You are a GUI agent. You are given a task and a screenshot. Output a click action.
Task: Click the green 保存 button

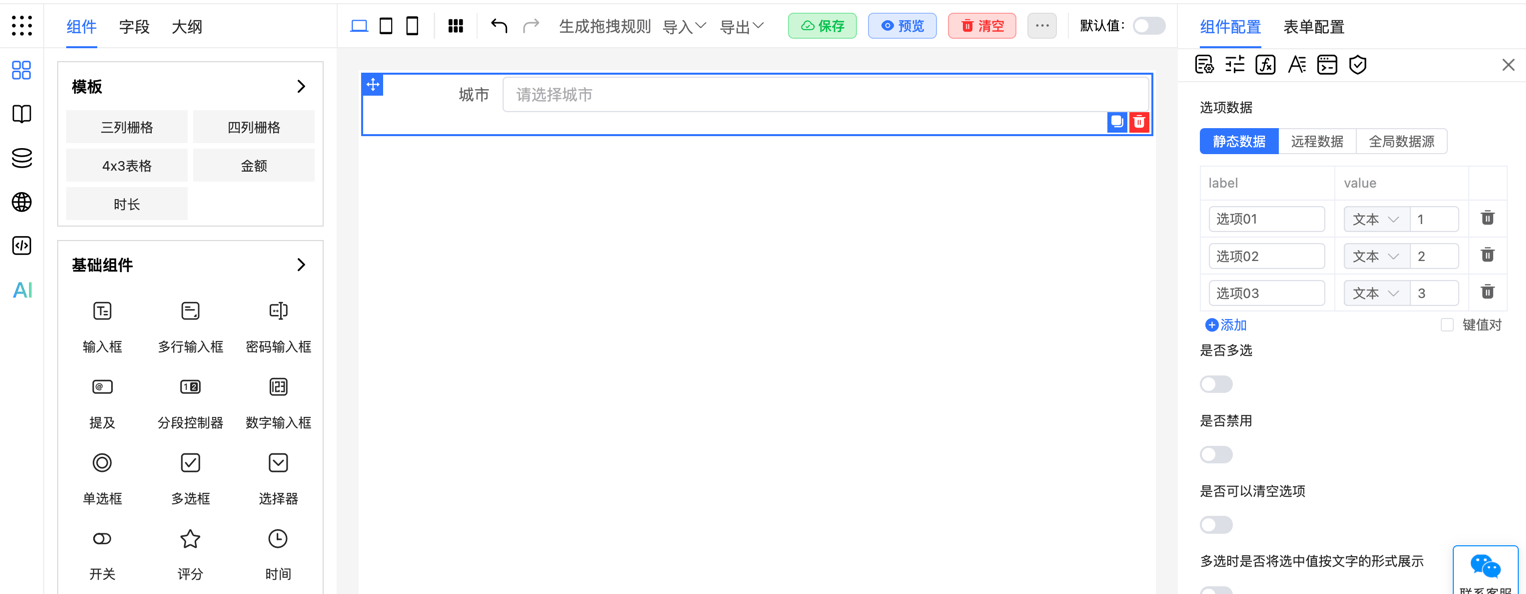[822, 26]
